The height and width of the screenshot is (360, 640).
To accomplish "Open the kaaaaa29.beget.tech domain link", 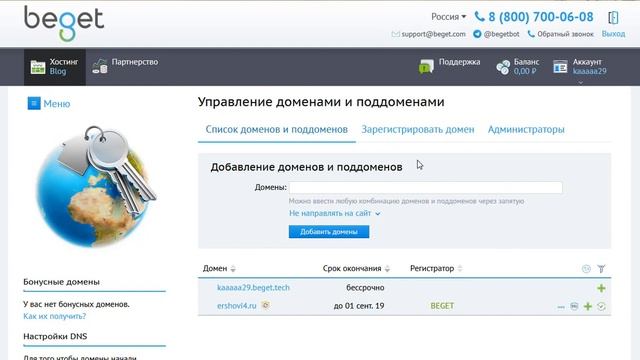I will (253, 287).
